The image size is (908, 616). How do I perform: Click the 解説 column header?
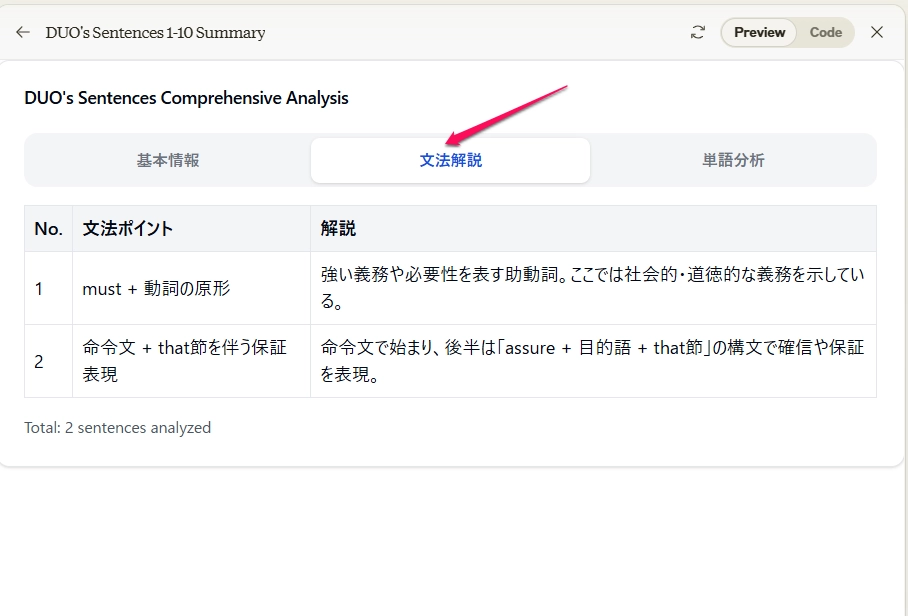point(593,229)
